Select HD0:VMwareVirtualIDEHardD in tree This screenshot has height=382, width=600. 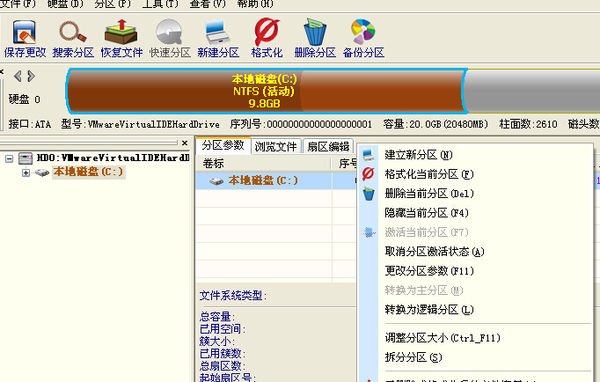113,158
